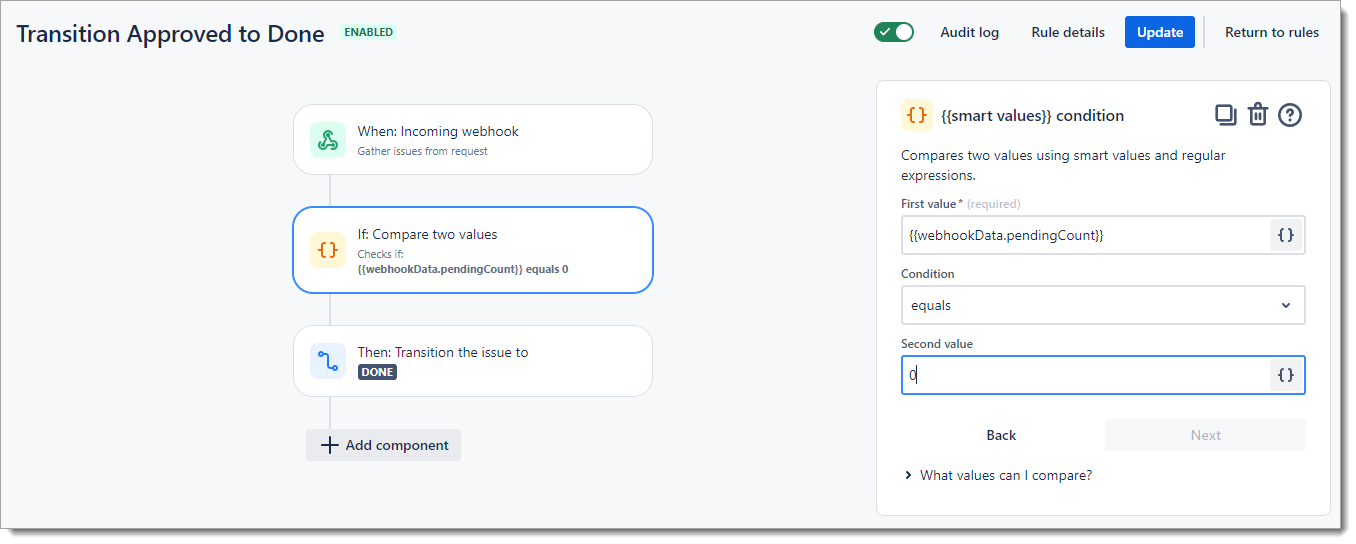
Task: Duplicate the smart values condition component
Action: tap(1225, 115)
